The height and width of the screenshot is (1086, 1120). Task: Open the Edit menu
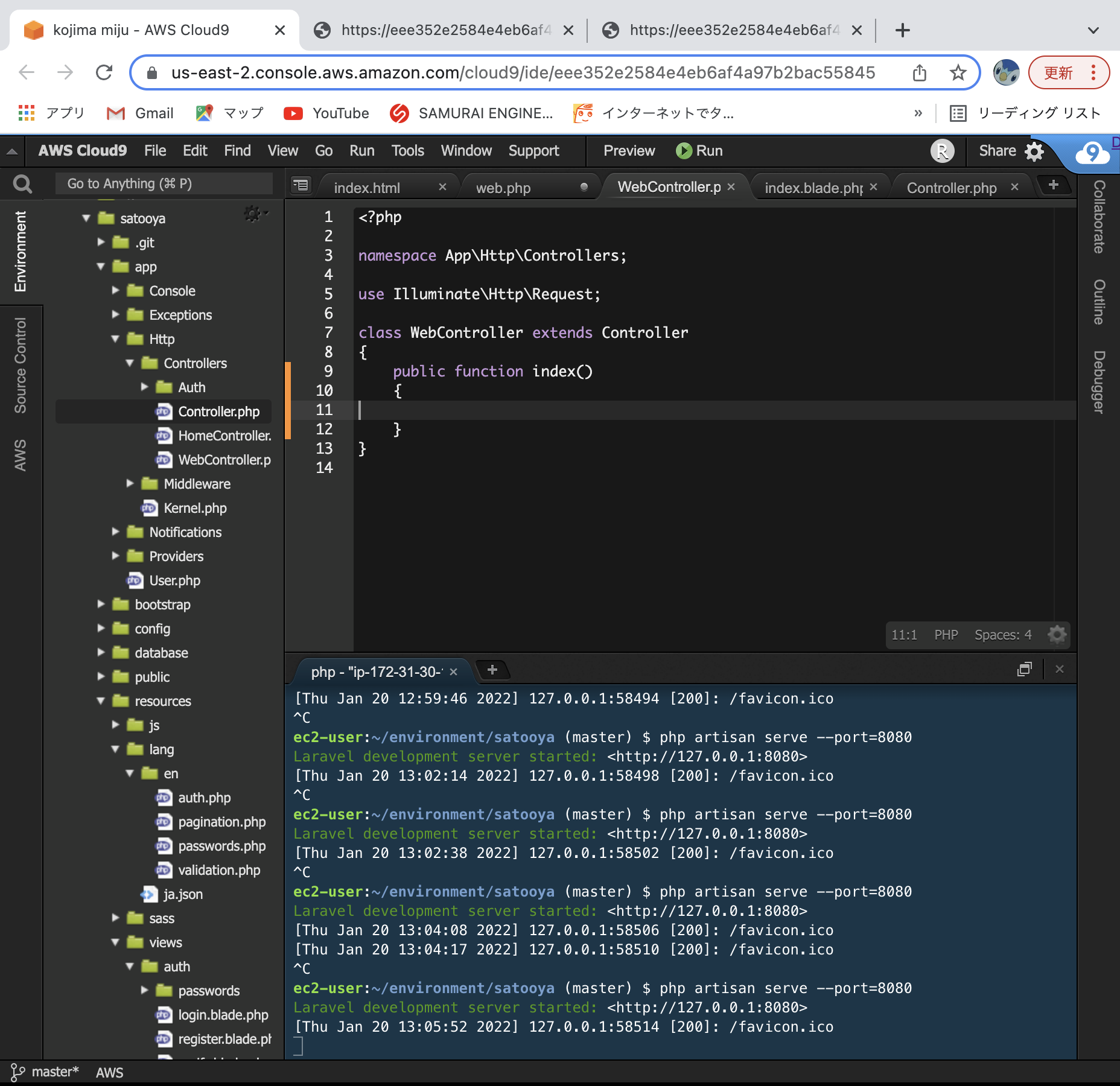click(195, 151)
